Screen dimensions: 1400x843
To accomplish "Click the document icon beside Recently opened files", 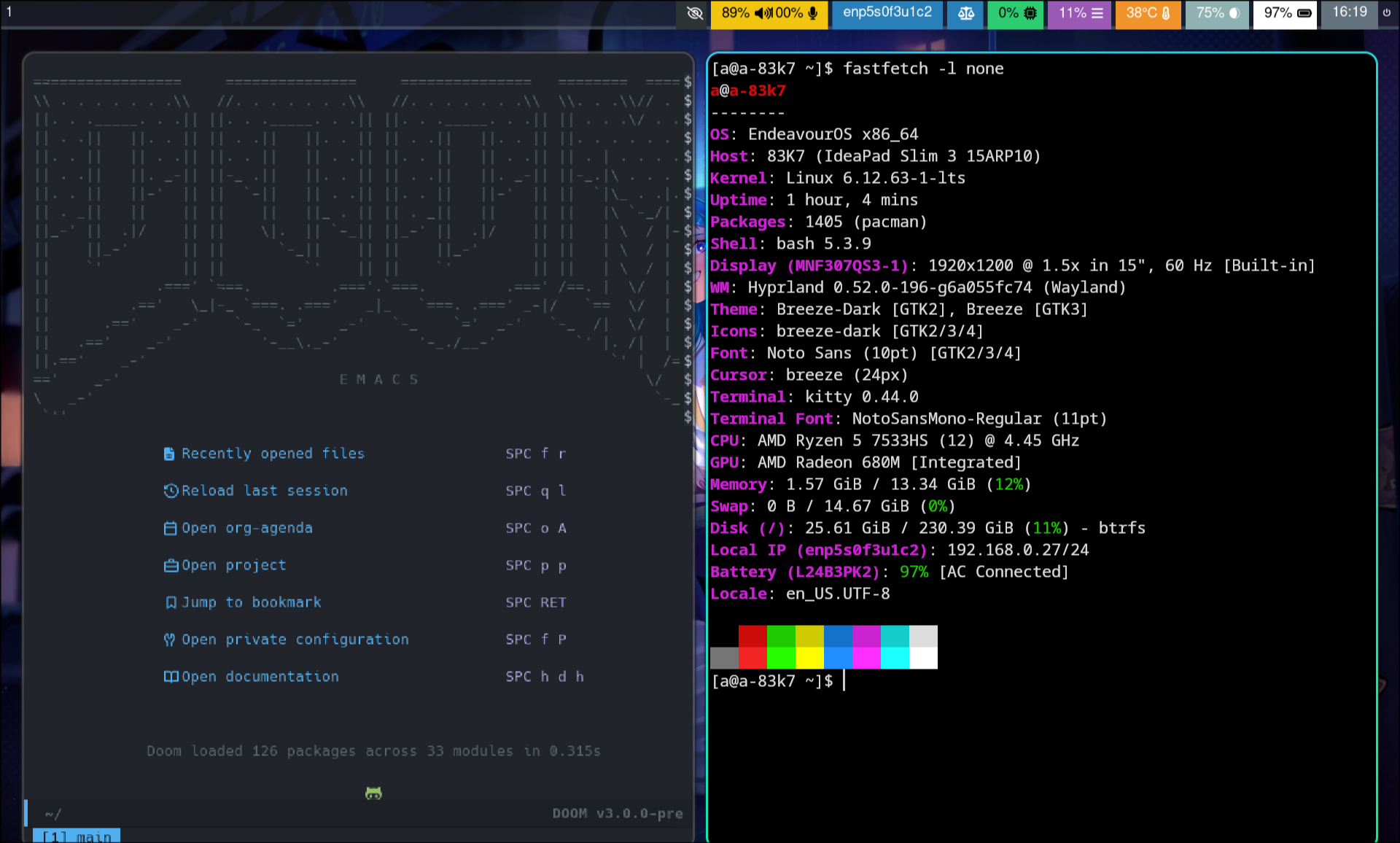I will (170, 453).
